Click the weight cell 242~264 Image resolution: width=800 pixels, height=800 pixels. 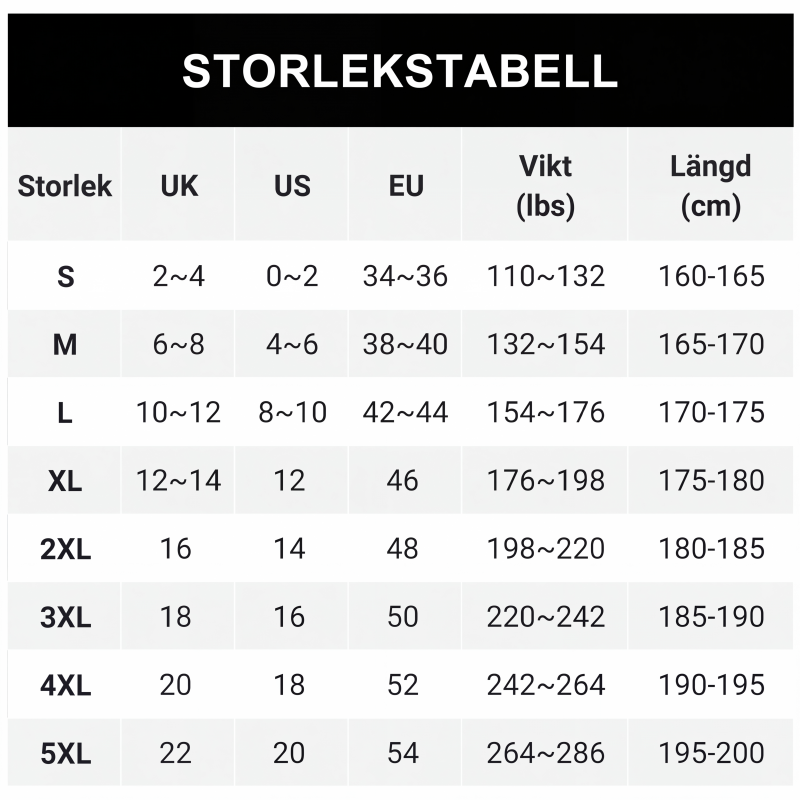[x=545, y=685]
